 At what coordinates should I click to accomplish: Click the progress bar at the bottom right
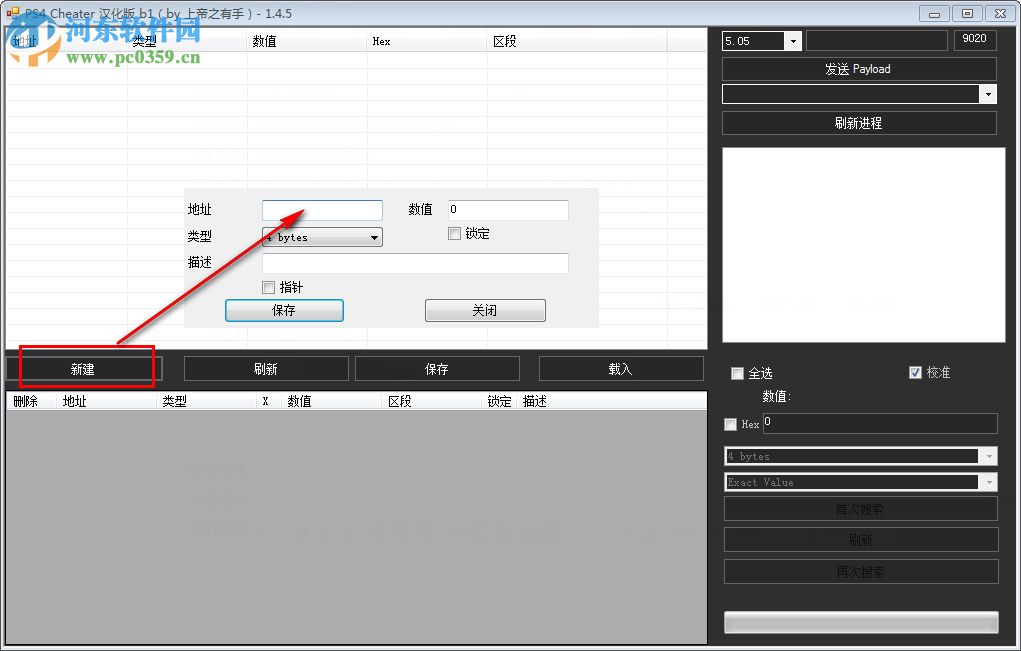pyautogui.click(x=861, y=622)
